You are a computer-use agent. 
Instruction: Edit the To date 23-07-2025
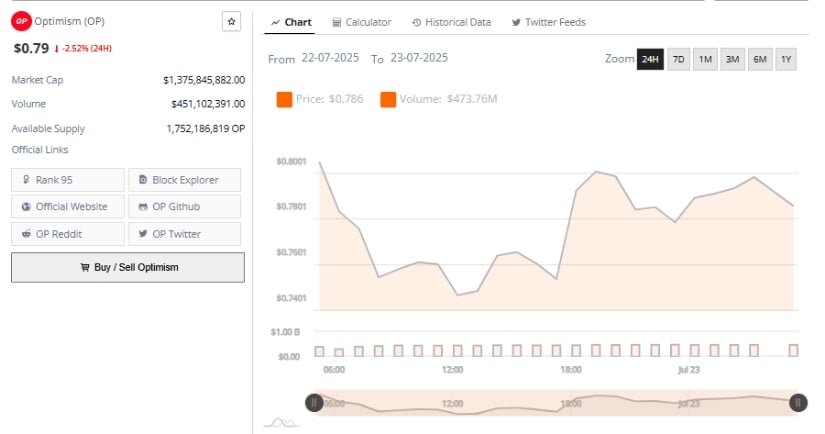tap(419, 58)
